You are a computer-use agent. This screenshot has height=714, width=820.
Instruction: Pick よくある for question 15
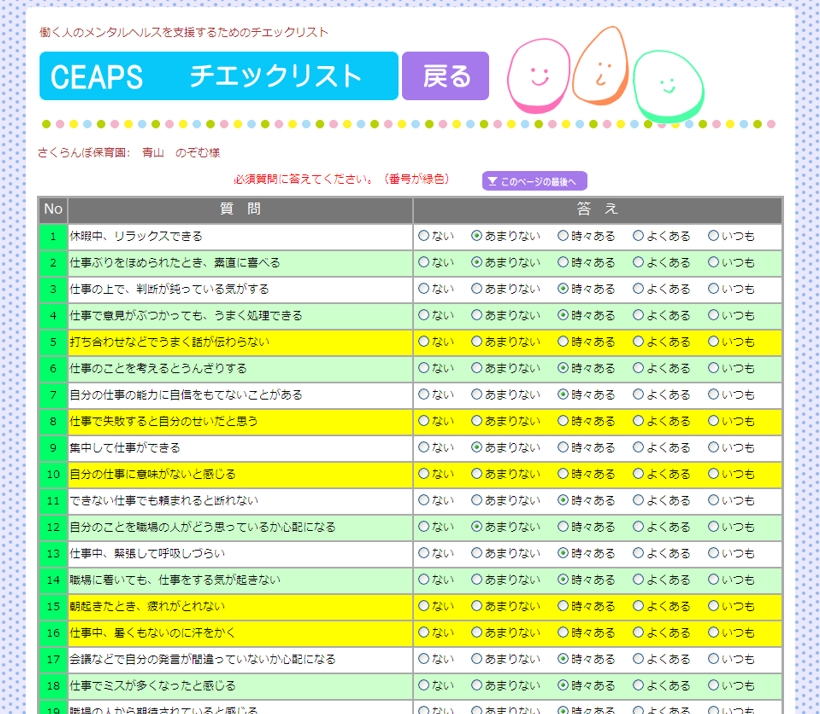tap(638, 606)
